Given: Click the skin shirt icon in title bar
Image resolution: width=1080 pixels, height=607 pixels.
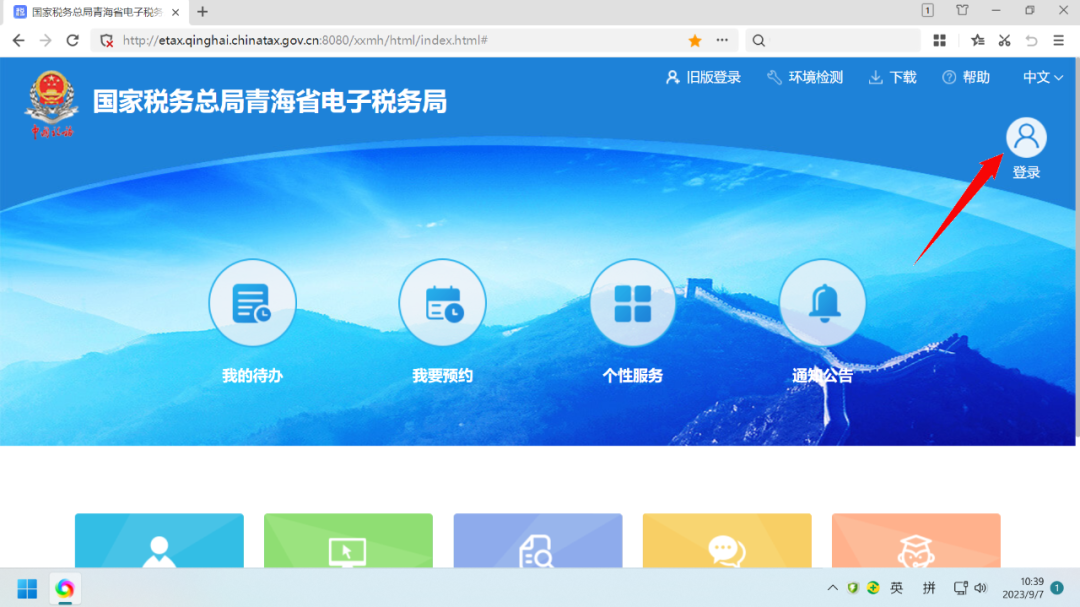Looking at the screenshot, I should point(962,10).
